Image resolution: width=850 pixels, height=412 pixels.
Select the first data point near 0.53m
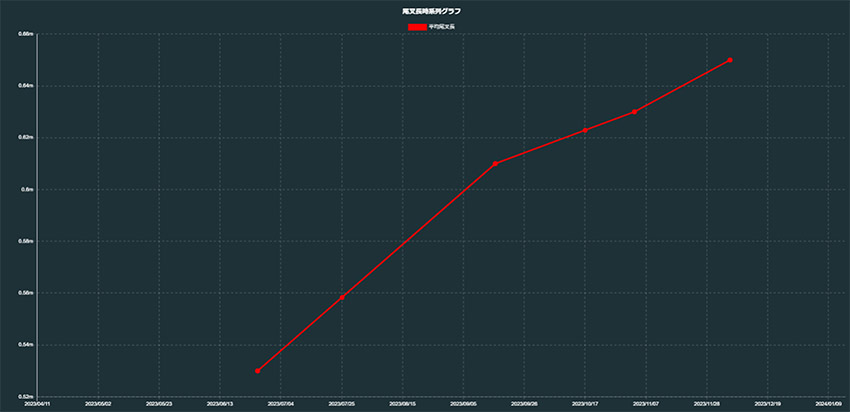[257, 371]
